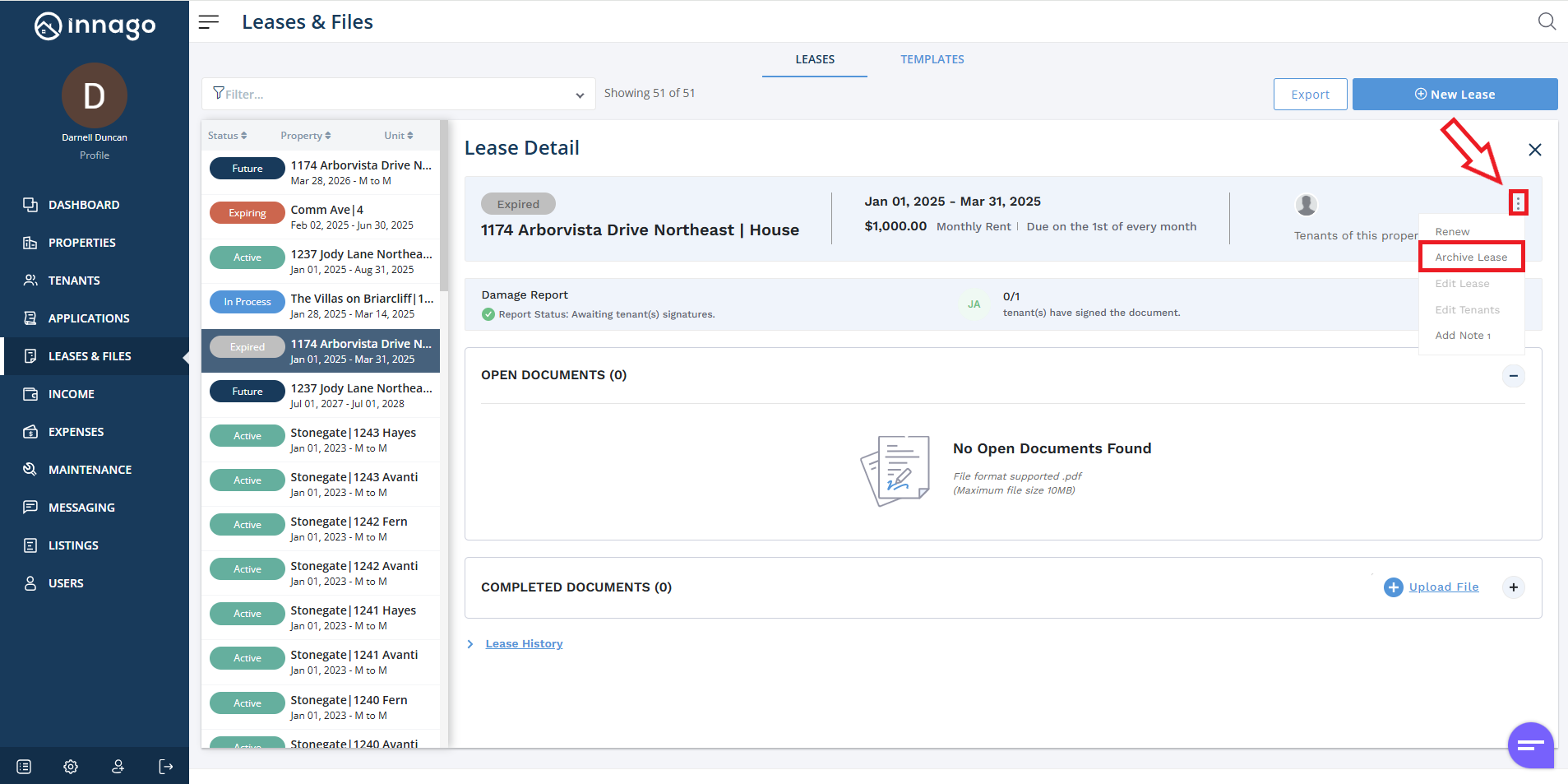Click the Maintenance sidebar icon
1568x784 pixels.
point(30,470)
